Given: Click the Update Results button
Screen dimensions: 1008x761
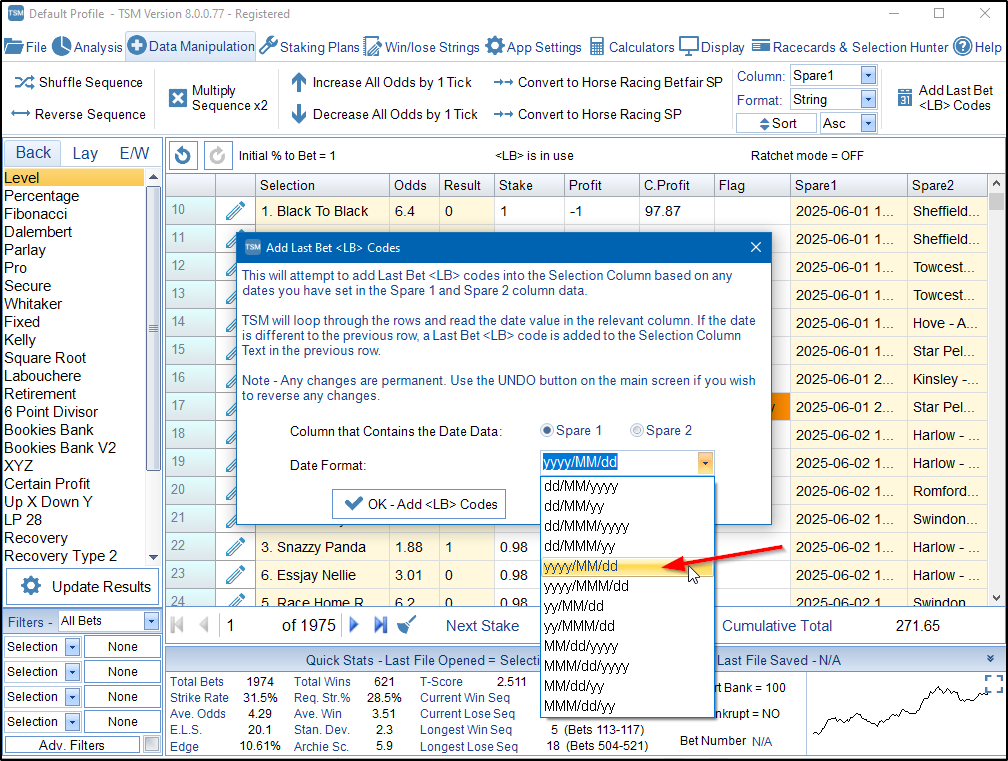Looking at the screenshot, I should [83, 587].
